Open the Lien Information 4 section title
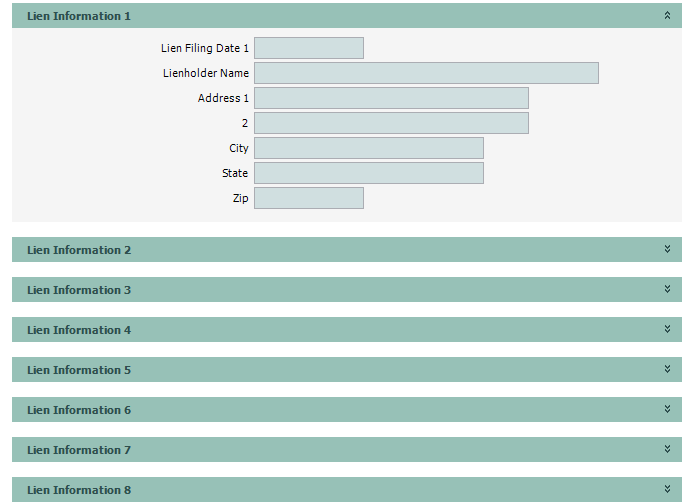 (x=79, y=330)
